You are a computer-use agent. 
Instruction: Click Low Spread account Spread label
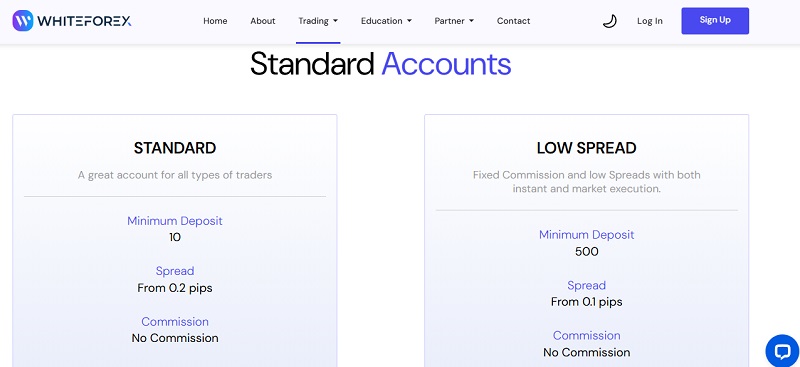[x=586, y=285]
